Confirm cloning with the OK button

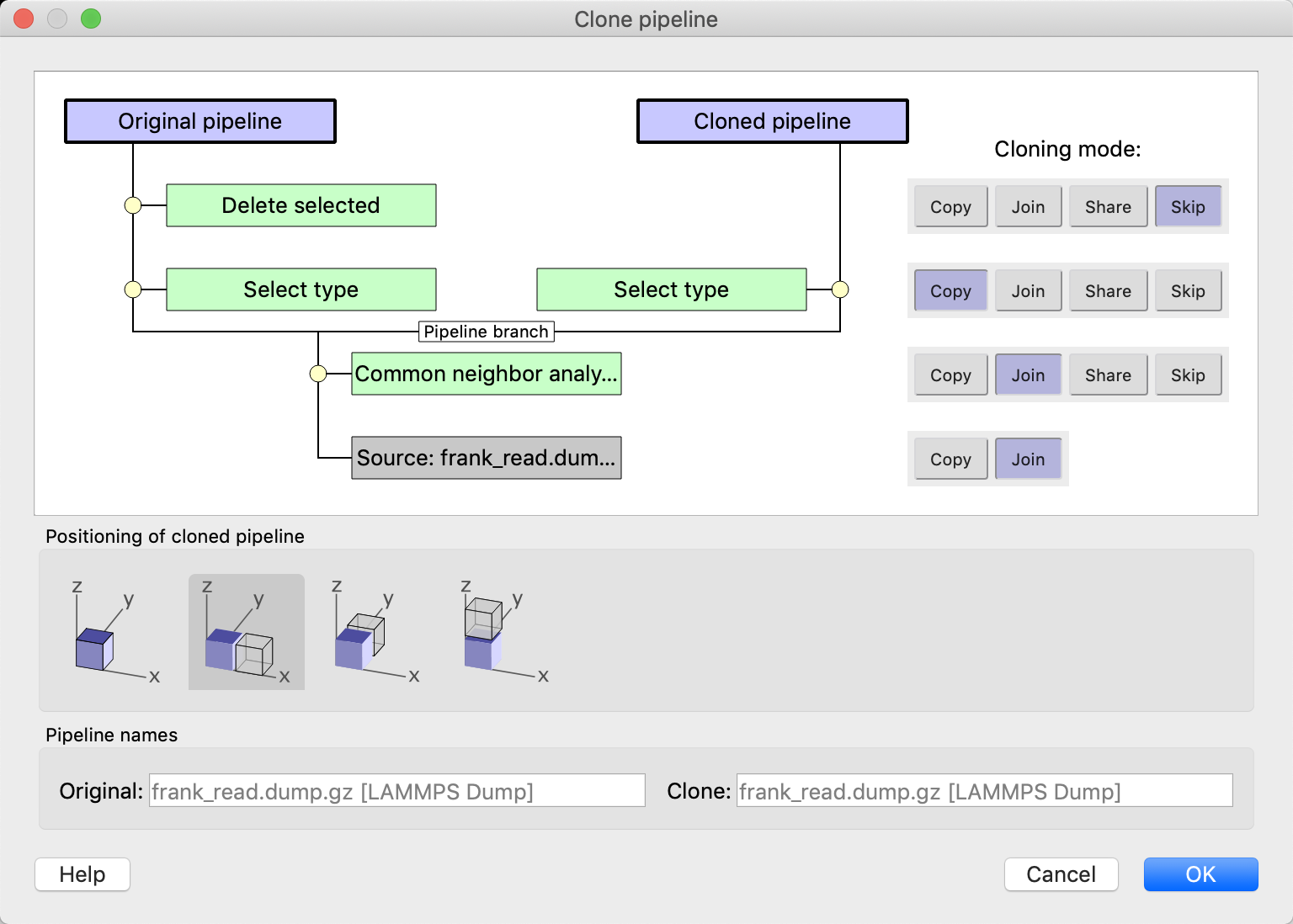tap(1200, 874)
